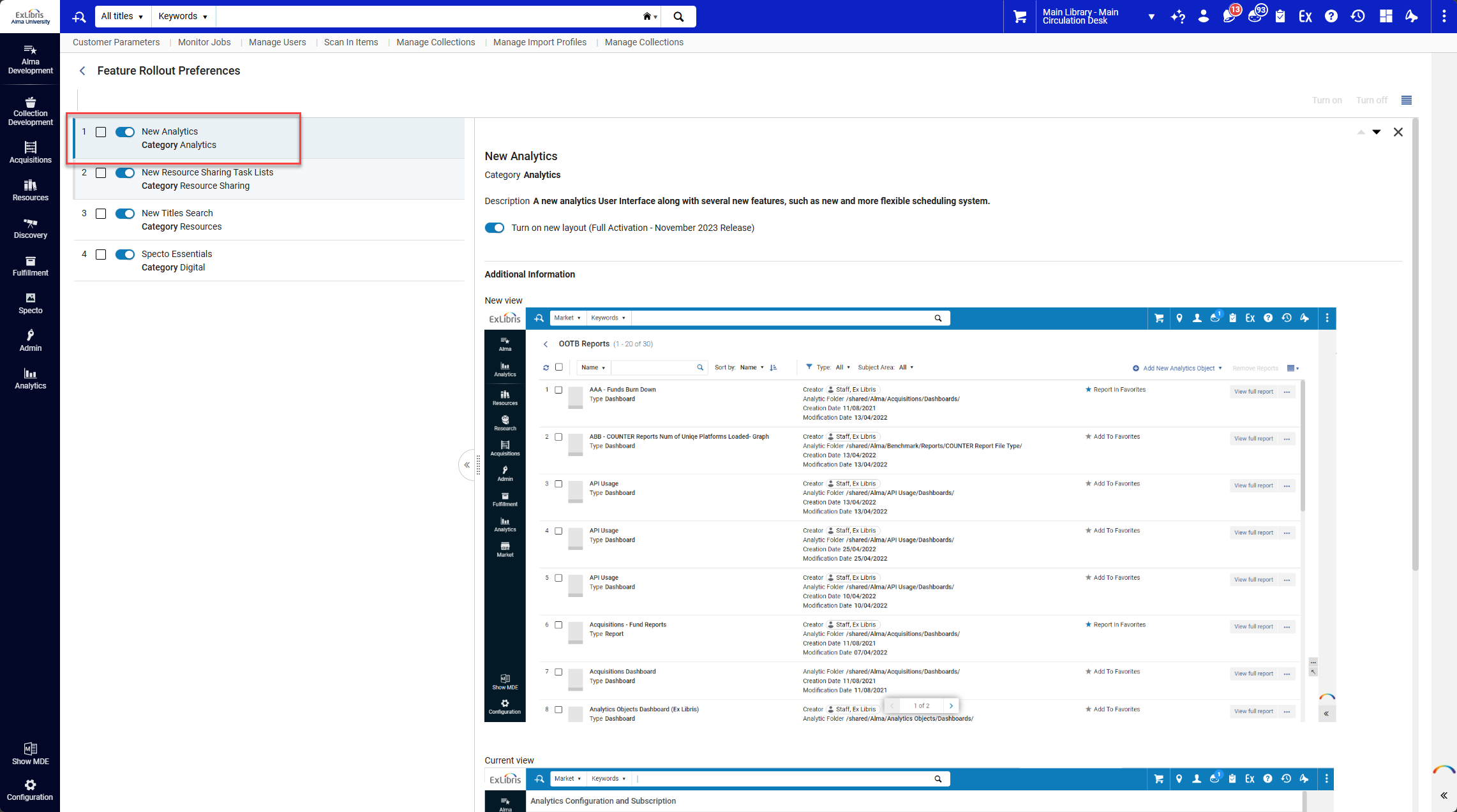1457x812 pixels.
Task: Check the Specto Essentials row checkbox
Action: [x=101, y=255]
